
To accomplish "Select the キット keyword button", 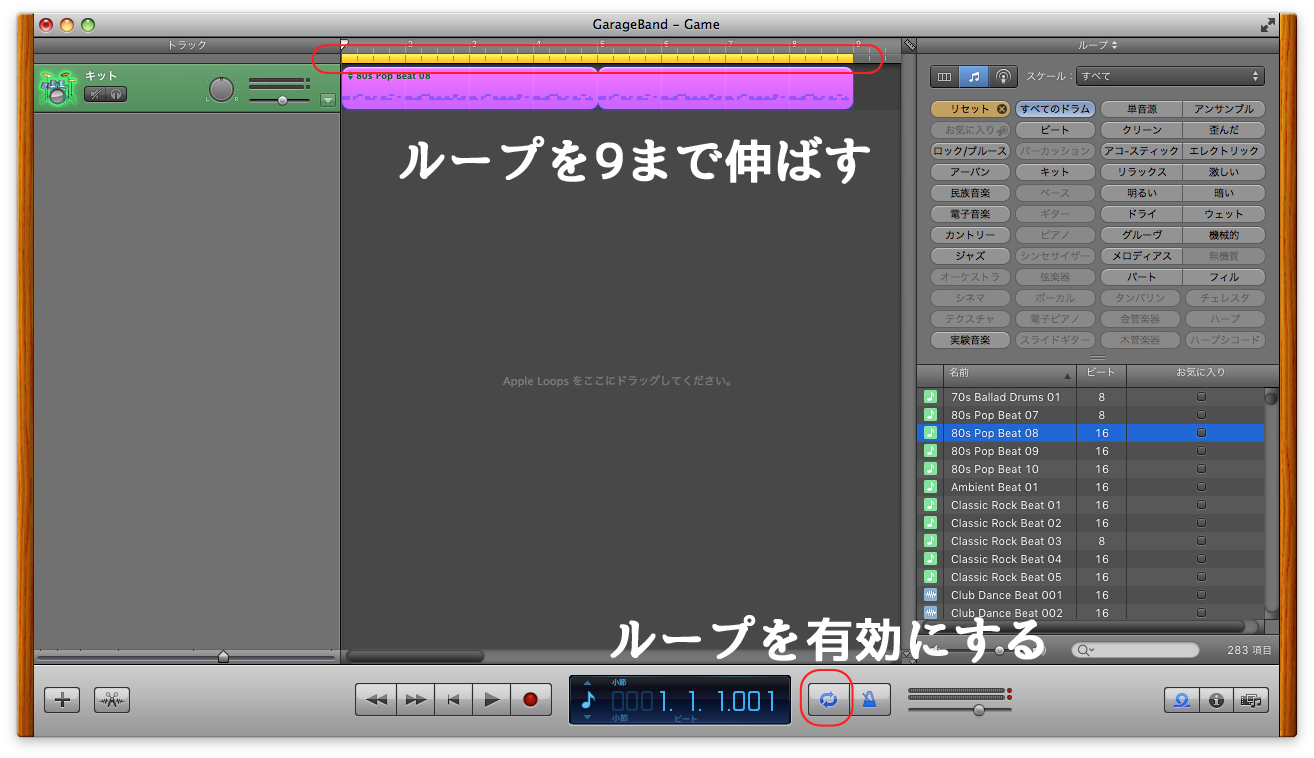I will (1054, 172).
